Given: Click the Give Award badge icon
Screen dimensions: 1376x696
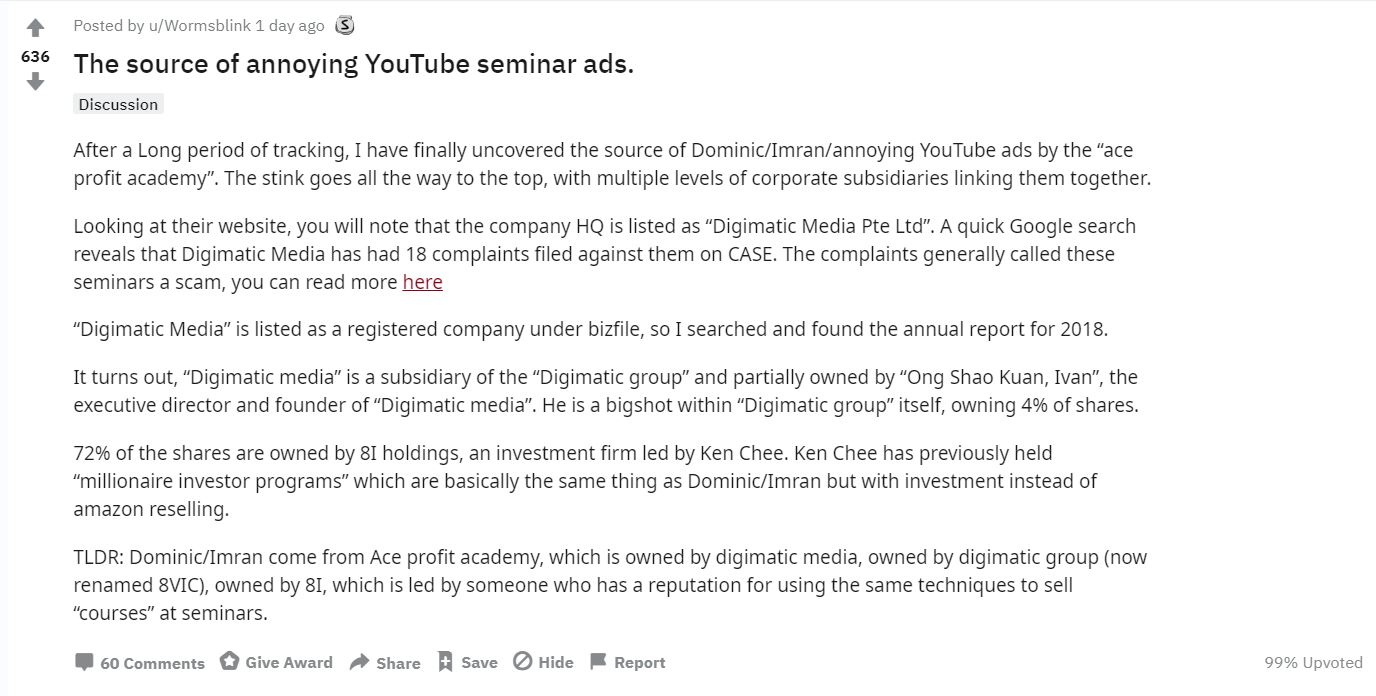Looking at the screenshot, I should point(230,661).
